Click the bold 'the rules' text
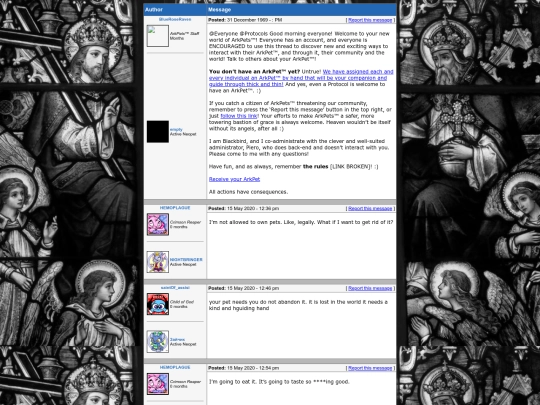This screenshot has height=405, width=540. (x=315, y=167)
